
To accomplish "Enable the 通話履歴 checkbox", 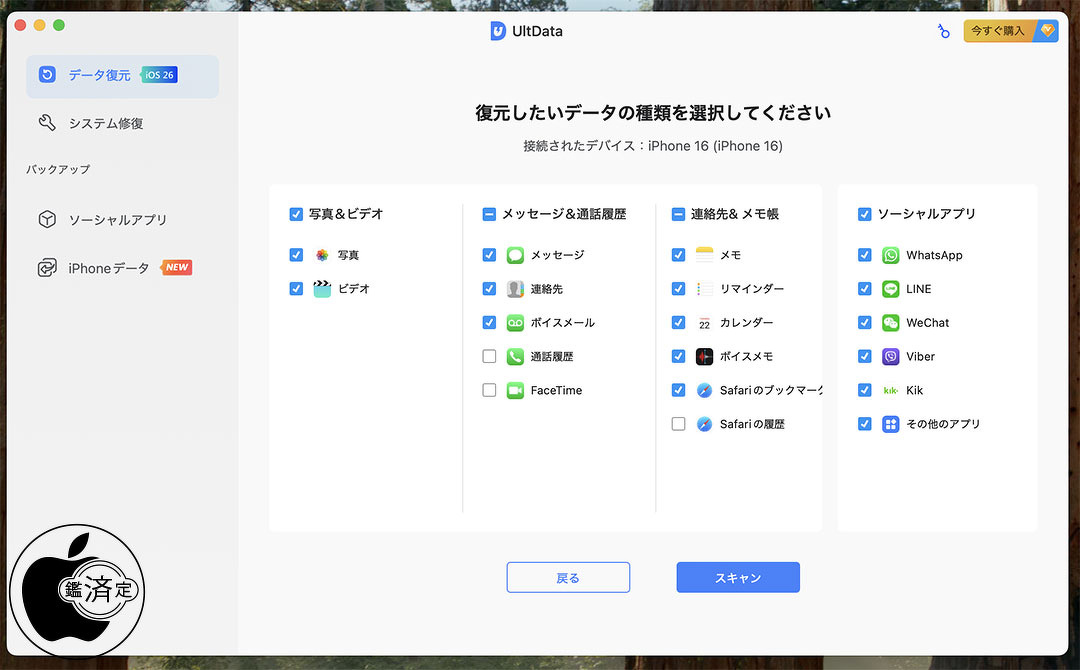I will click(489, 356).
